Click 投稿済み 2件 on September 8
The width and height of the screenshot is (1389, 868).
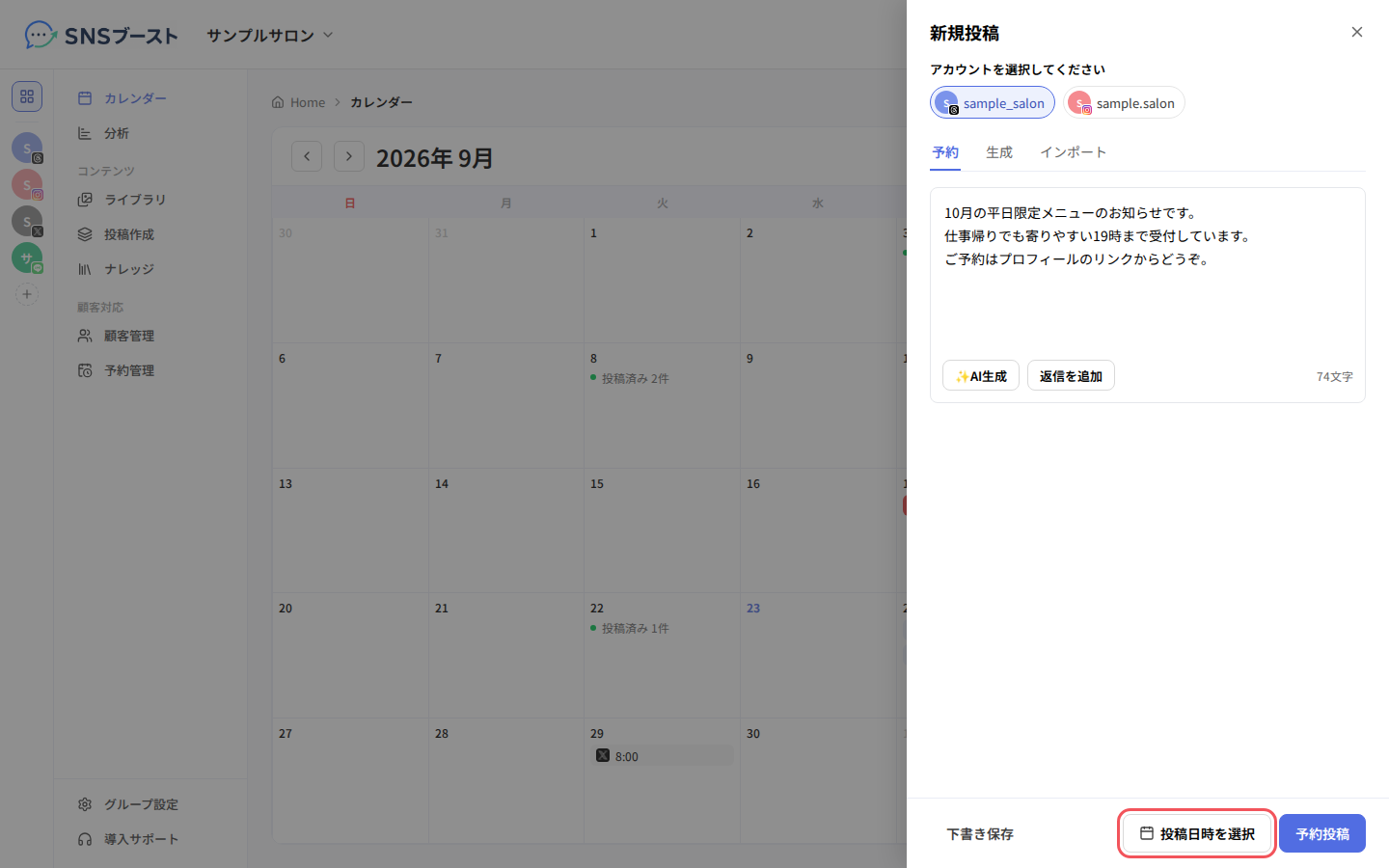(630, 379)
